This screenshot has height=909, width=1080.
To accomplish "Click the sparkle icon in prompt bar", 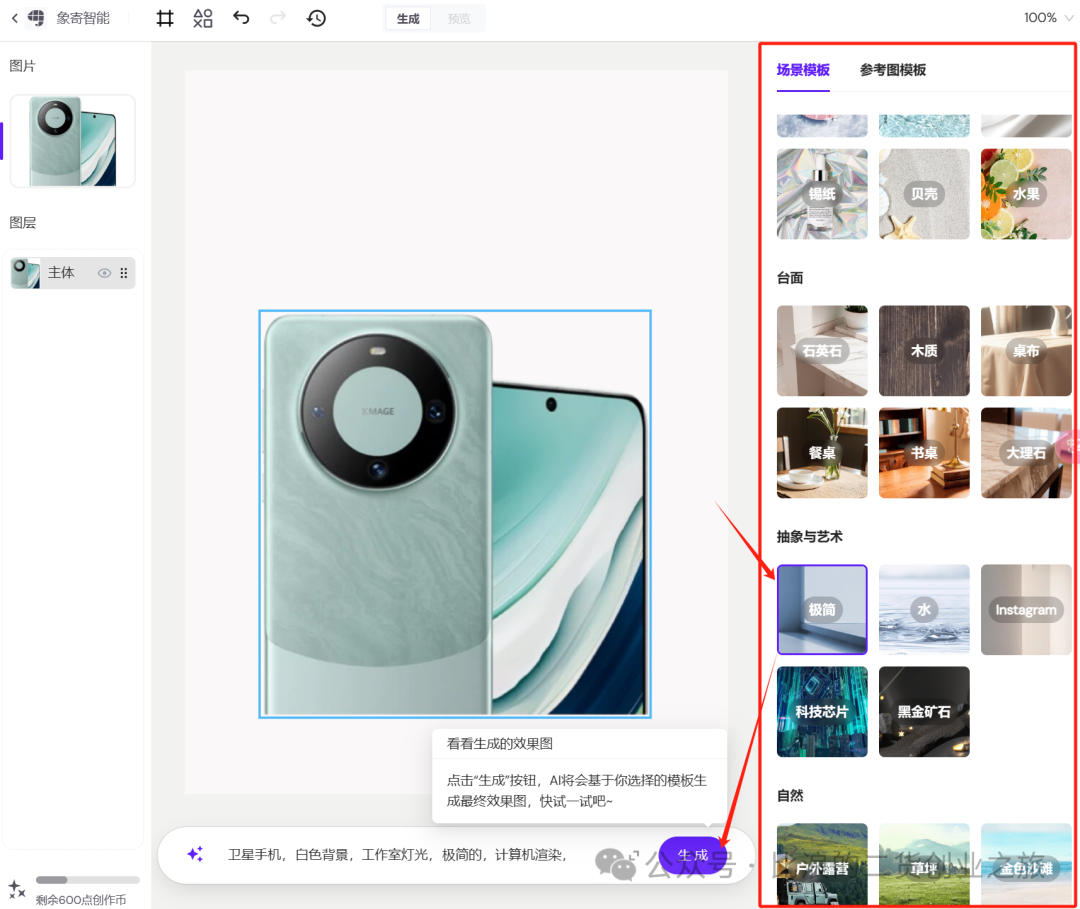I will tap(195, 854).
